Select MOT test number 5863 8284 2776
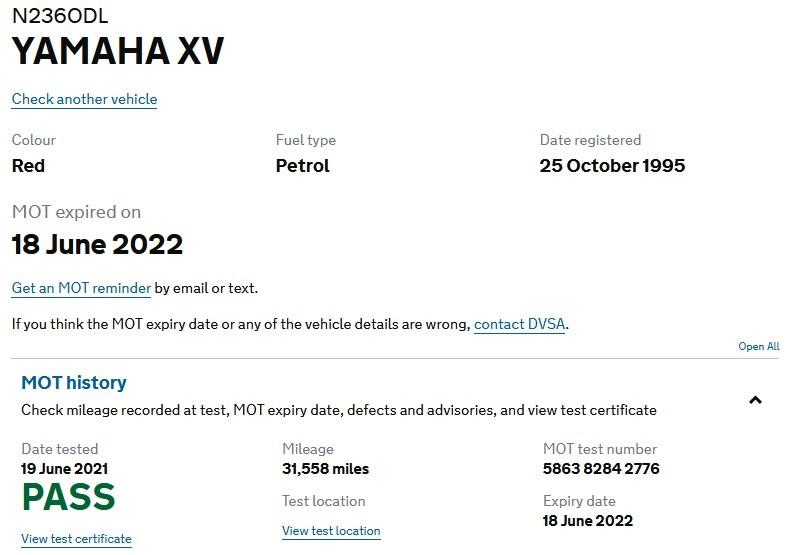The image size is (796, 555). [x=601, y=469]
